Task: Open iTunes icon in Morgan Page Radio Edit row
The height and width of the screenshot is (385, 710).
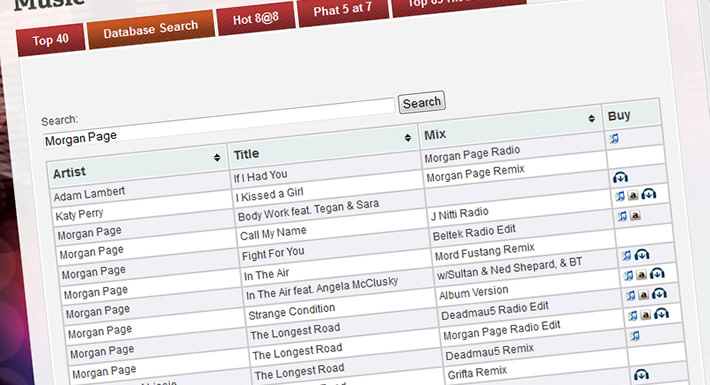Action: (x=633, y=315)
